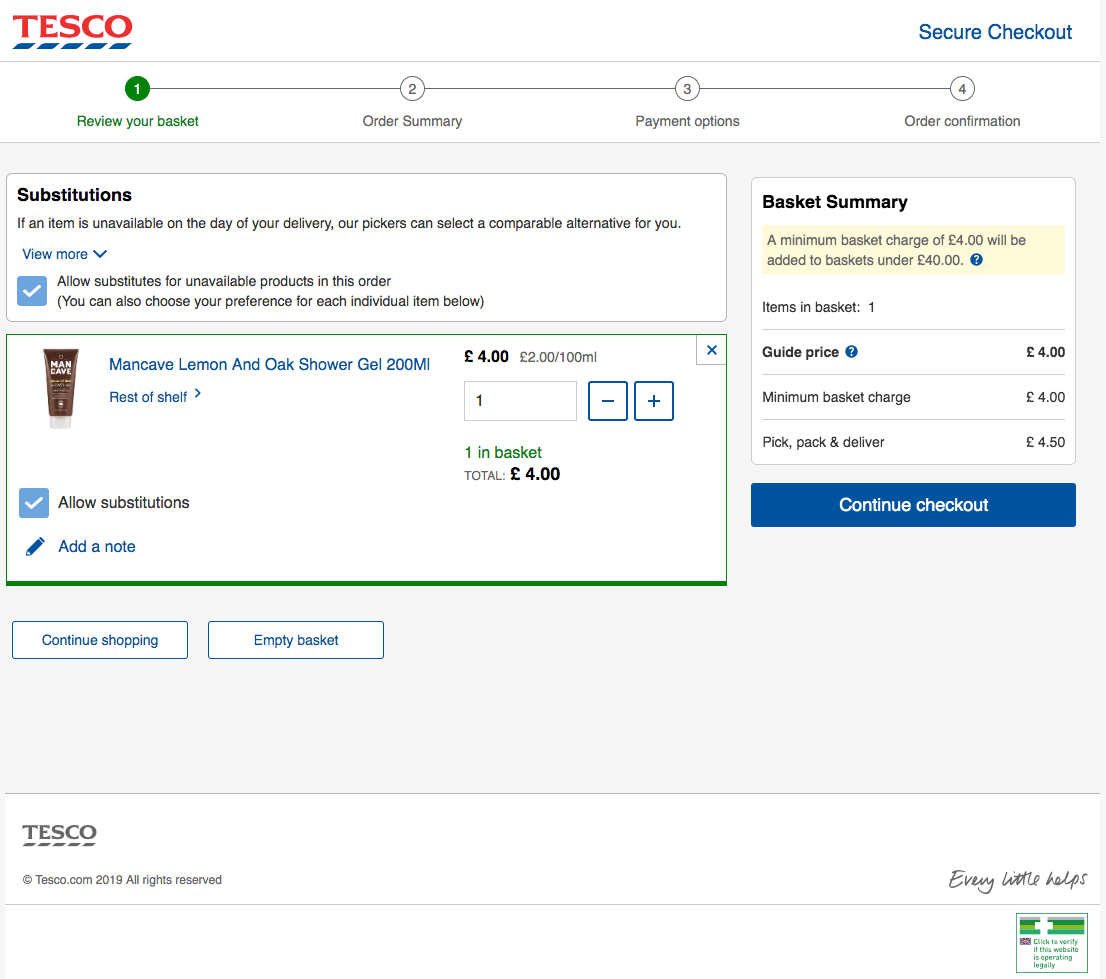Uncheck Allow substitutions for the shower gel
This screenshot has height=979, width=1106.
click(33, 503)
